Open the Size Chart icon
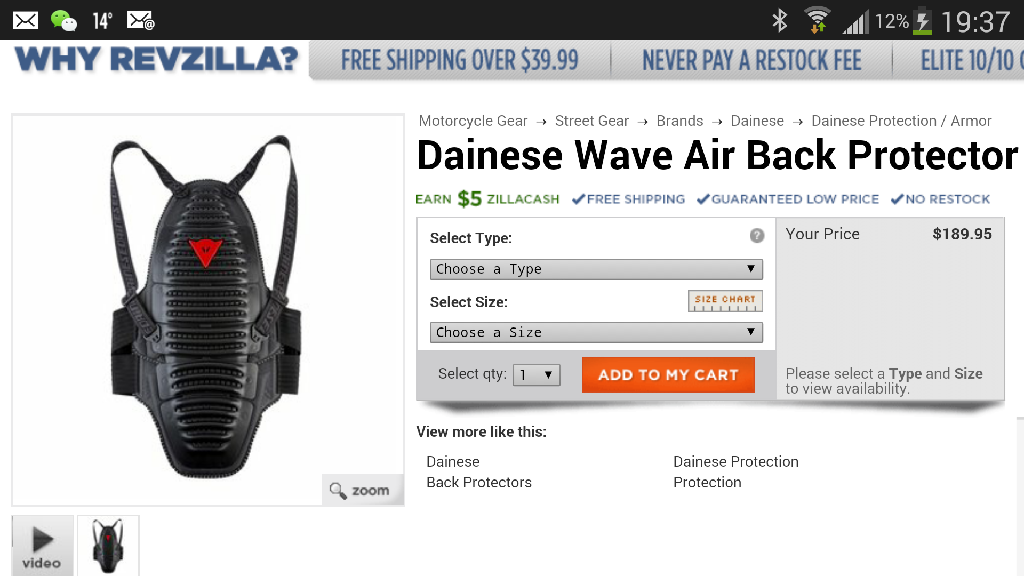The height and width of the screenshot is (576, 1024). (x=725, y=301)
